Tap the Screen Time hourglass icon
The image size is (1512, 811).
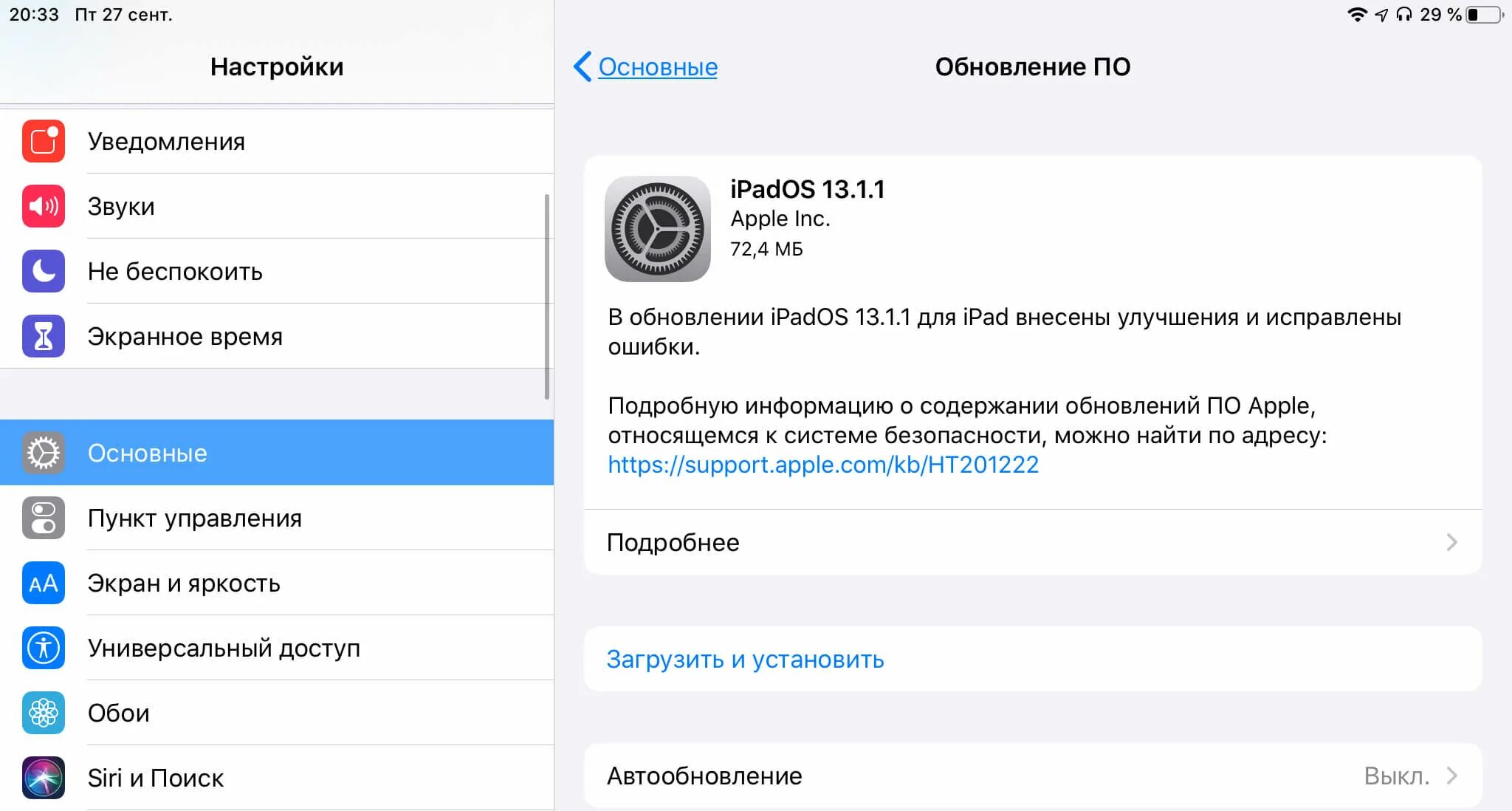coord(44,336)
